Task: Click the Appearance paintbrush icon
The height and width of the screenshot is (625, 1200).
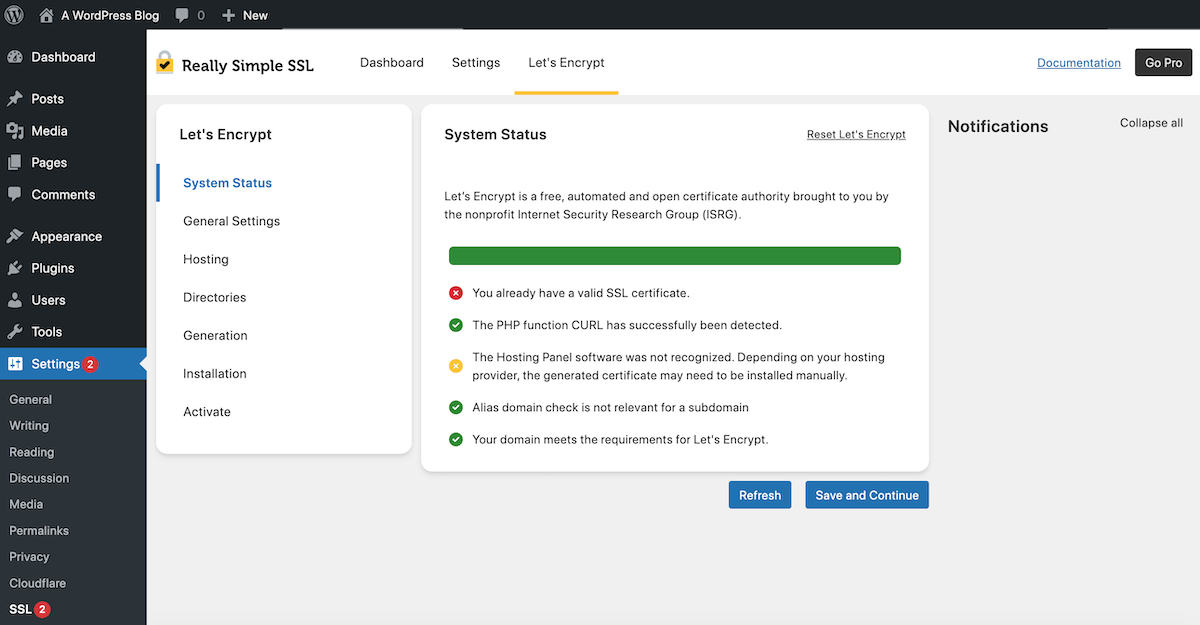Action: (15, 237)
